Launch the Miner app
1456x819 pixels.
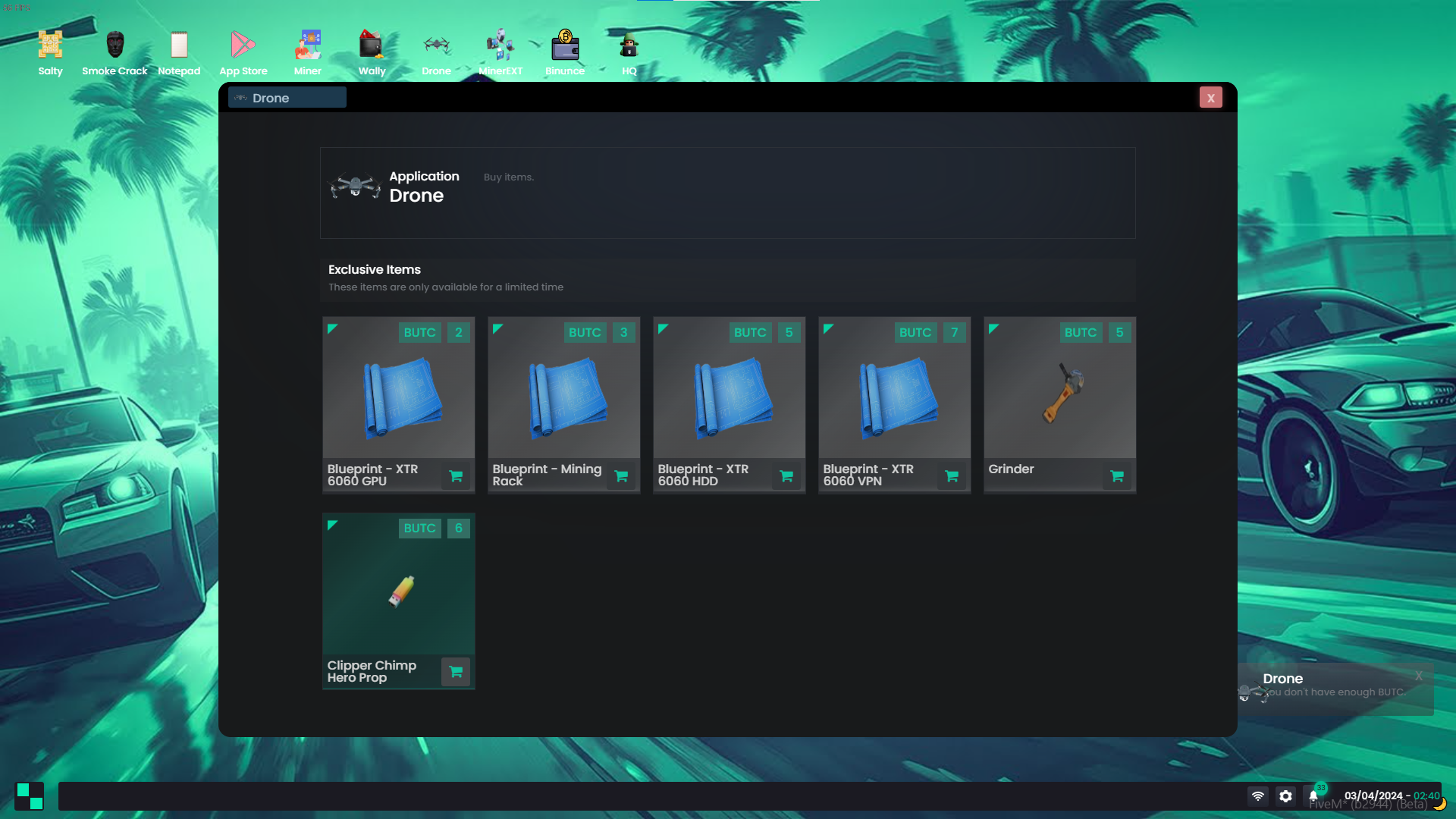[308, 53]
